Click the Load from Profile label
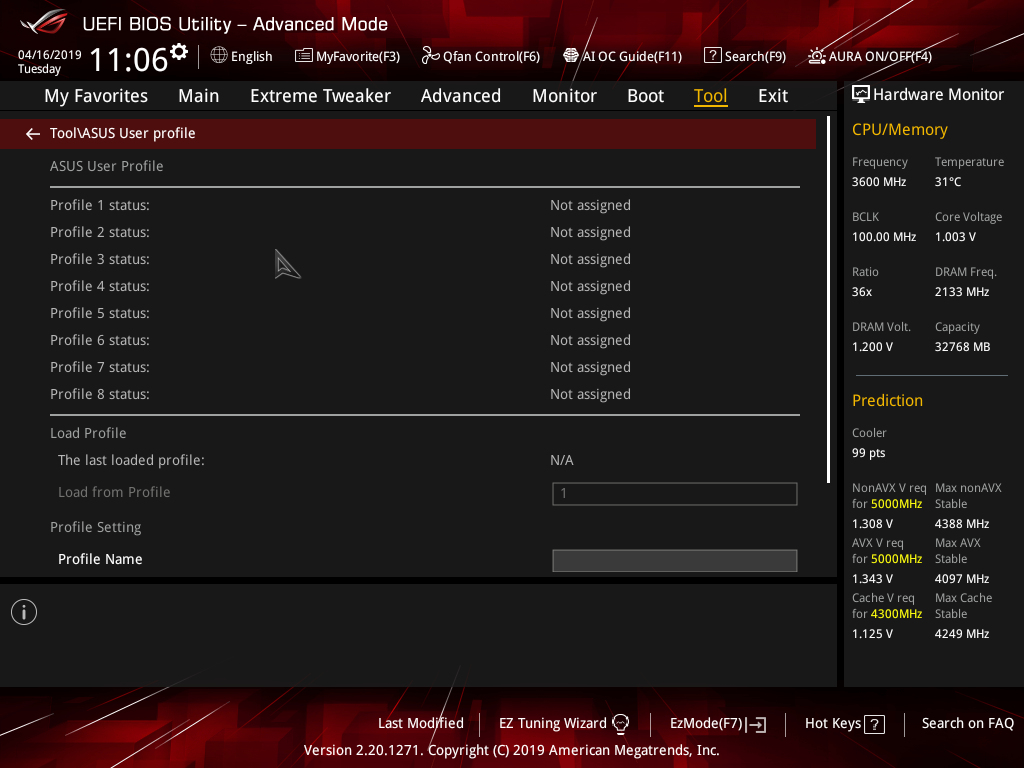The height and width of the screenshot is (768, 1024). click(114, 492)
